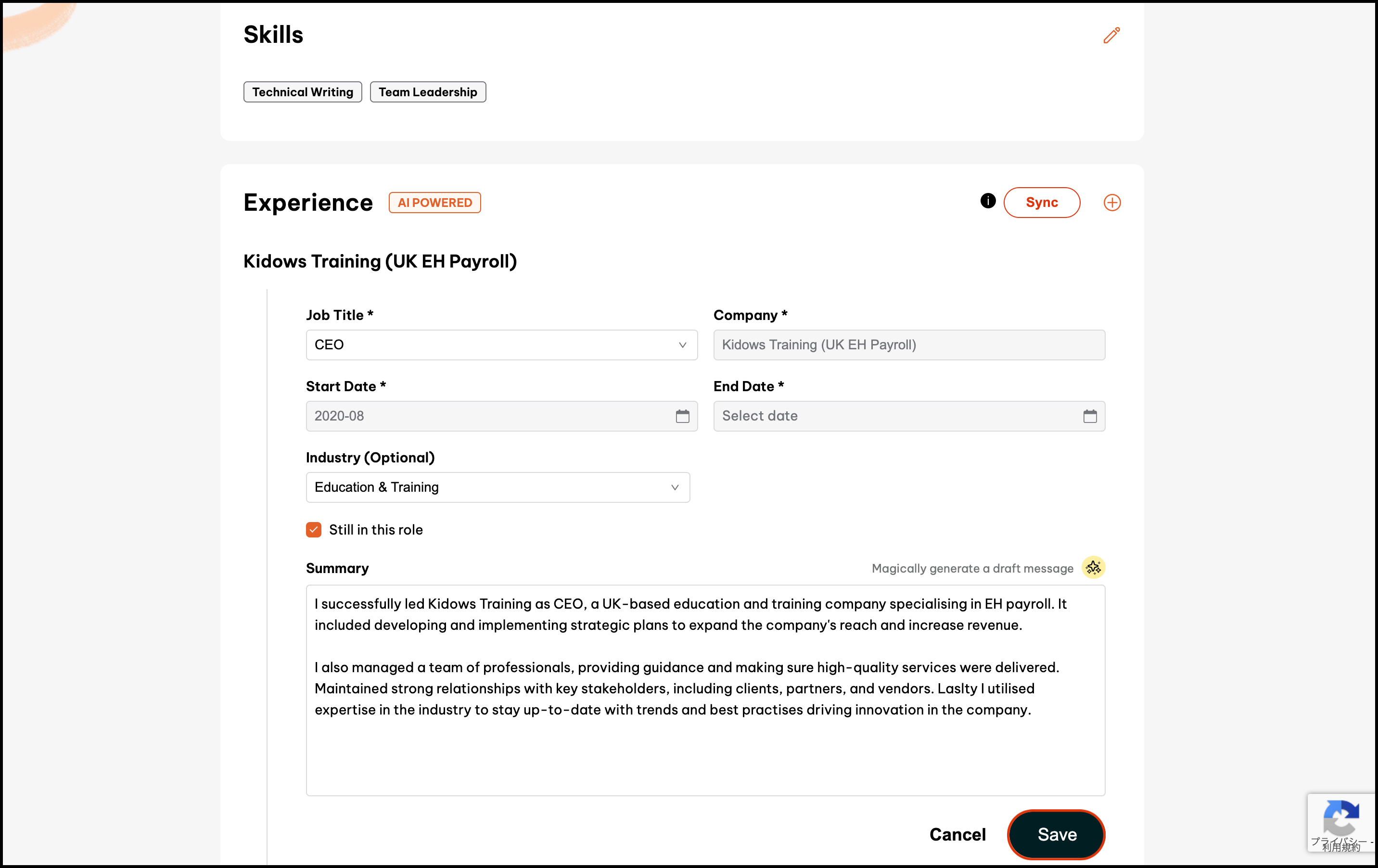The image size is (1378, 868).
Task: Open the Start Date calendar icon
Action: pyautogui.click(x=682, y=416)
